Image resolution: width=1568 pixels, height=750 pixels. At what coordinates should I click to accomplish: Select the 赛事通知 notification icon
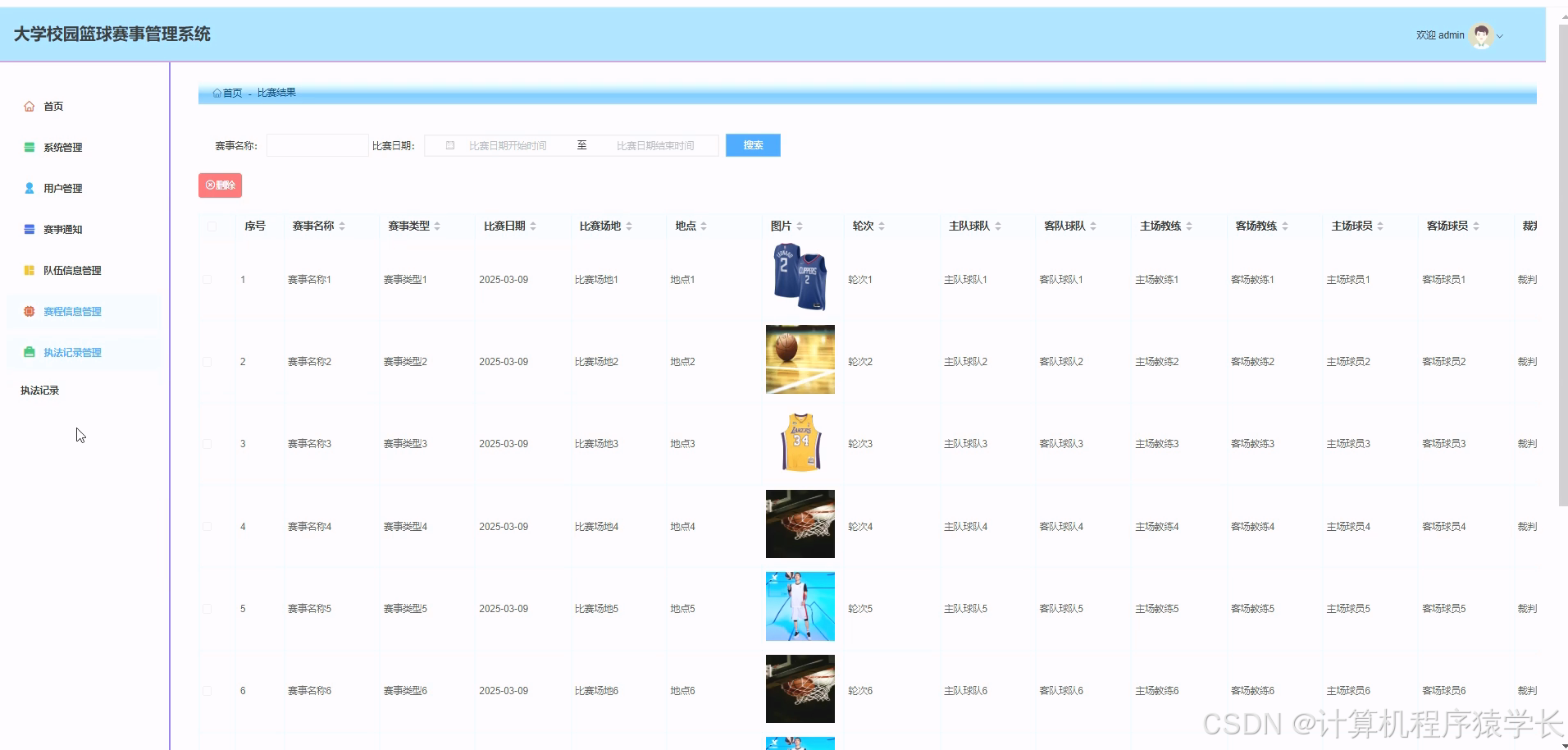27,229
